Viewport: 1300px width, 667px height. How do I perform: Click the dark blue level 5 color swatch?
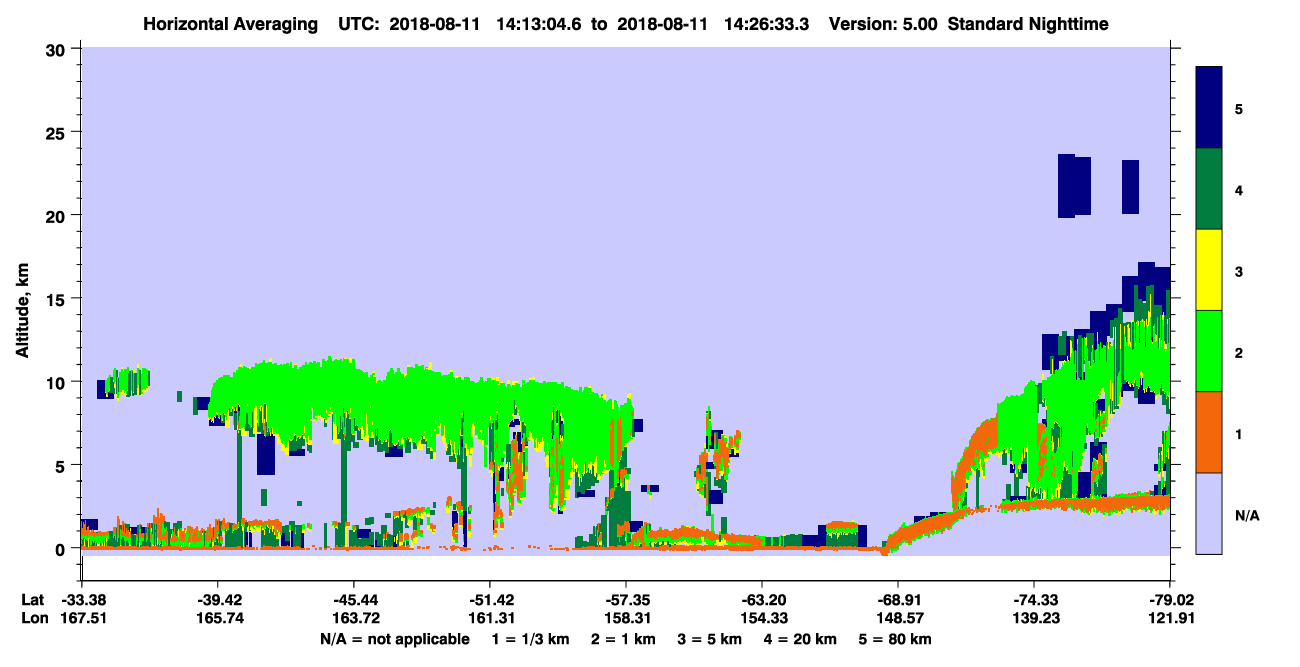coord(1209,107)
